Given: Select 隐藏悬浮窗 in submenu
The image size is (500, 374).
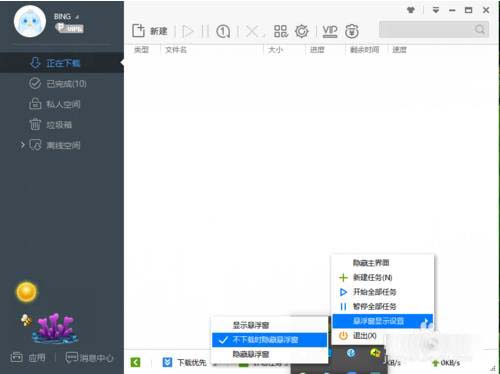Looking at the screenshot, I should pyautogui.click(x=270, y=354).
